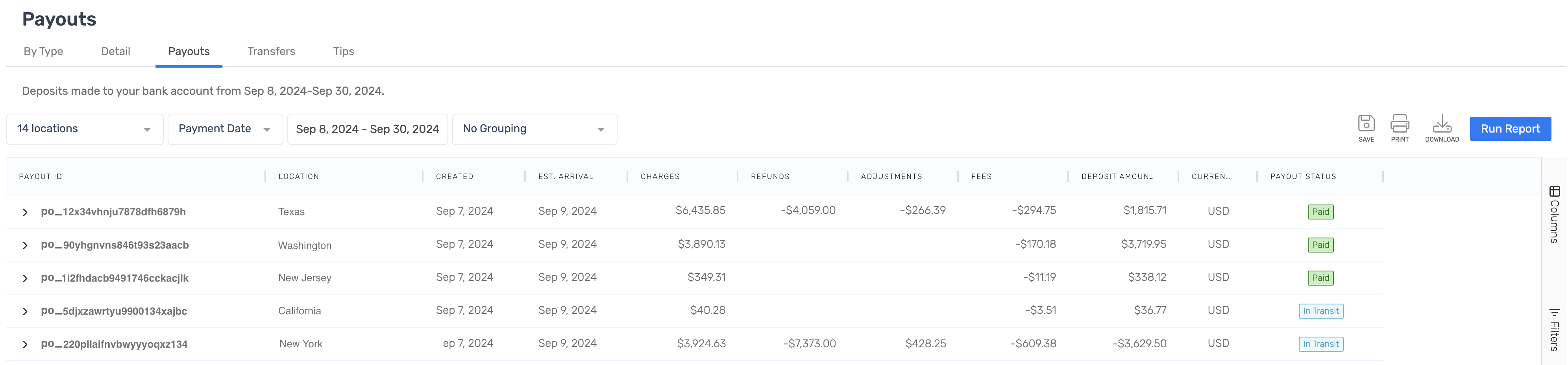Open the Filters side panel
This screenshot has width=1568, height=365.
pyautogui.click(x=1554, y=329)
